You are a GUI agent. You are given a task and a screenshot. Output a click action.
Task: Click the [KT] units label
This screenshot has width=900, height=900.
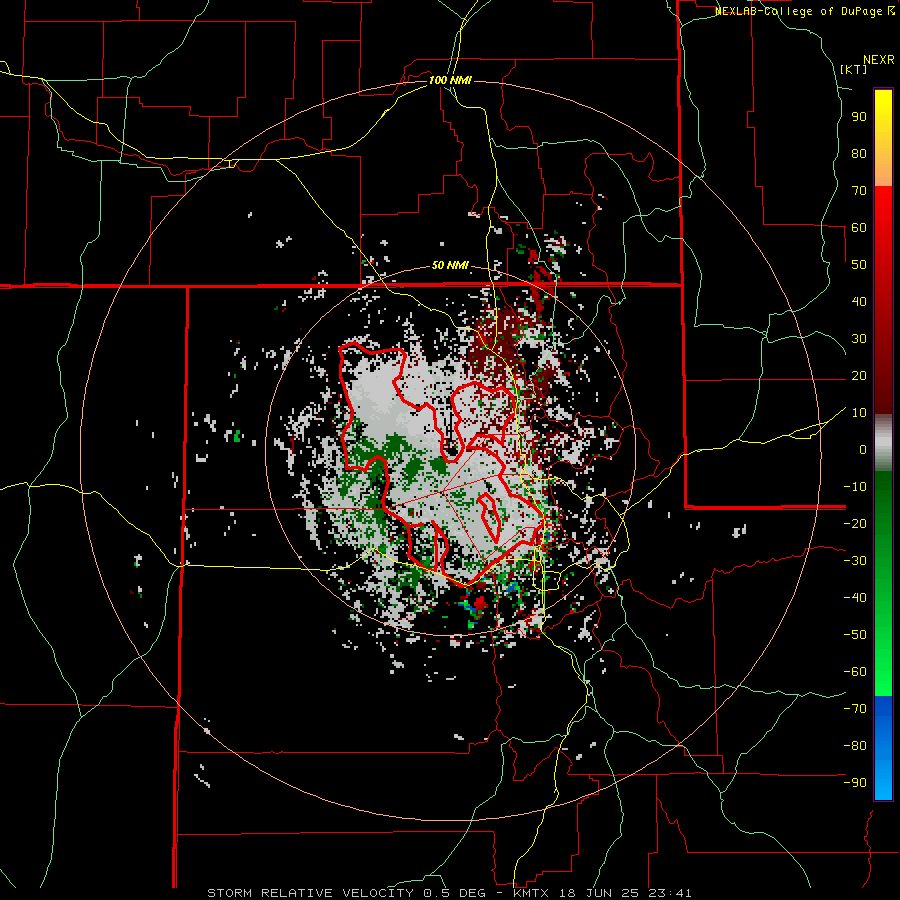(854, 69)
